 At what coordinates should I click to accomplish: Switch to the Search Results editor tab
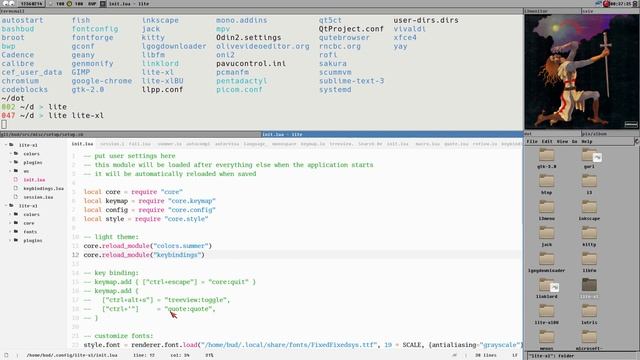coord(370,144)
